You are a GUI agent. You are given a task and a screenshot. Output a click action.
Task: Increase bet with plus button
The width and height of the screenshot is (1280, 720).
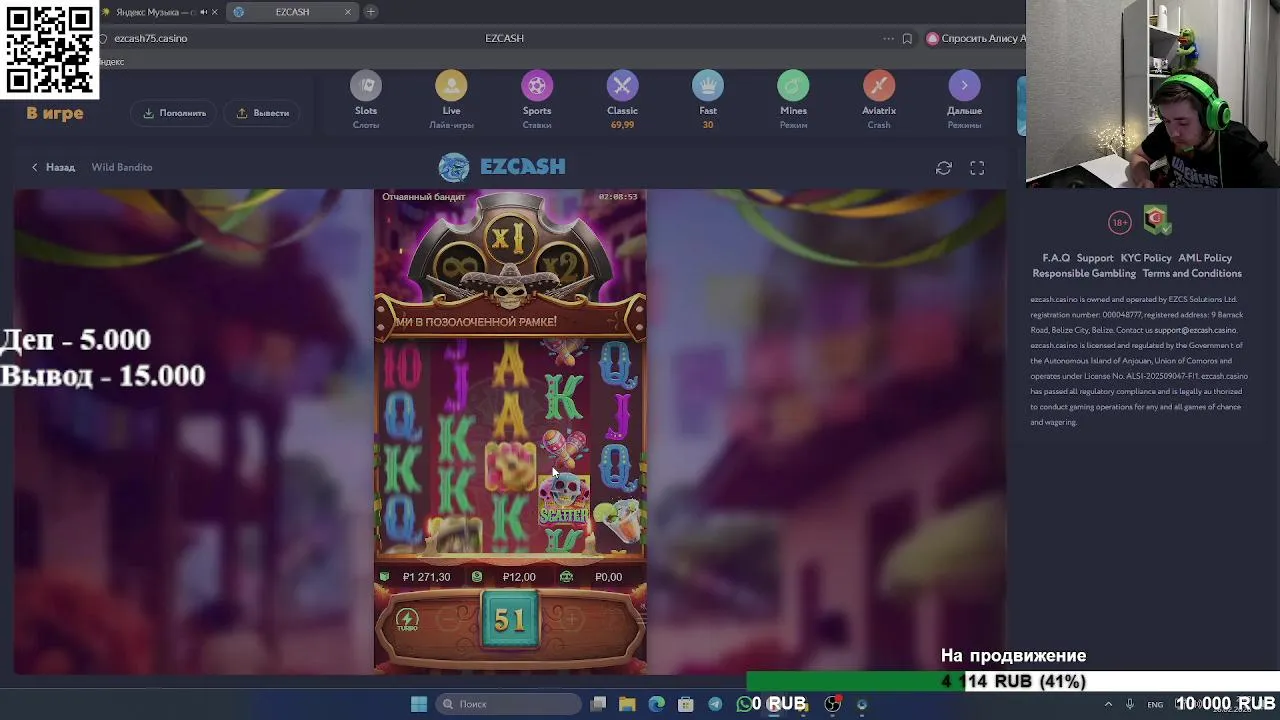coord(571,620)
